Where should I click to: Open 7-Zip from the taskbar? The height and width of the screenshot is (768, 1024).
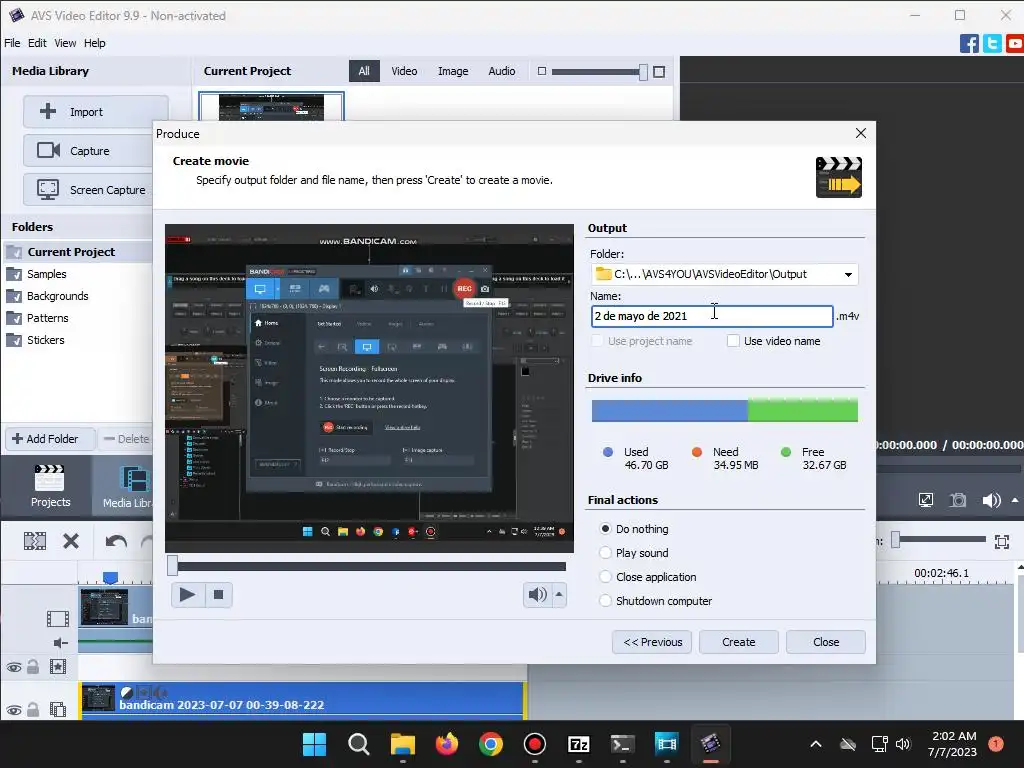click(579, 744)
